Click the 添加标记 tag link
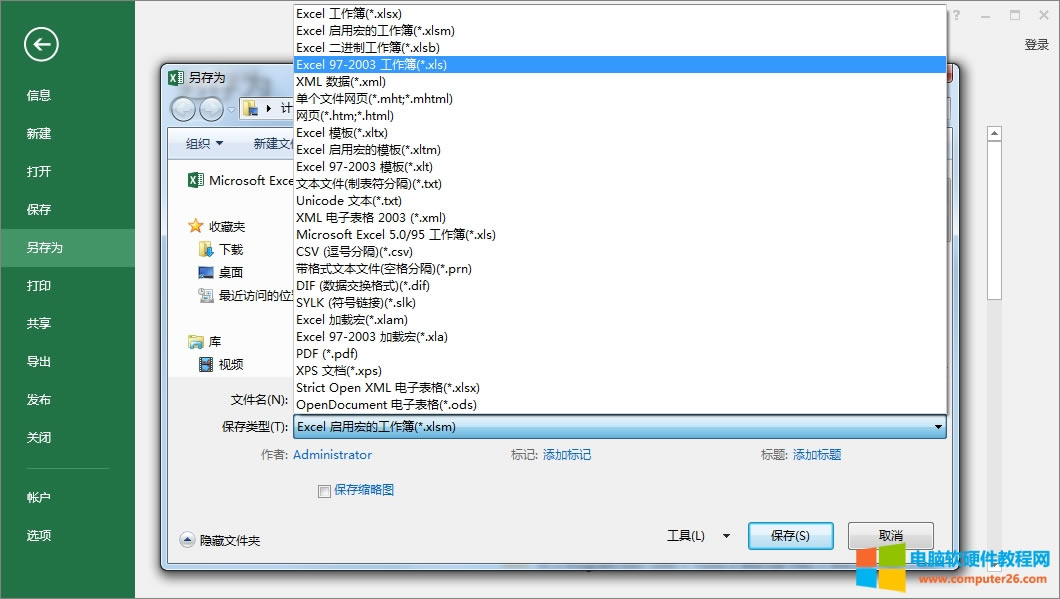The width and height of the screenshot is (1060, 599). point(566,455)
